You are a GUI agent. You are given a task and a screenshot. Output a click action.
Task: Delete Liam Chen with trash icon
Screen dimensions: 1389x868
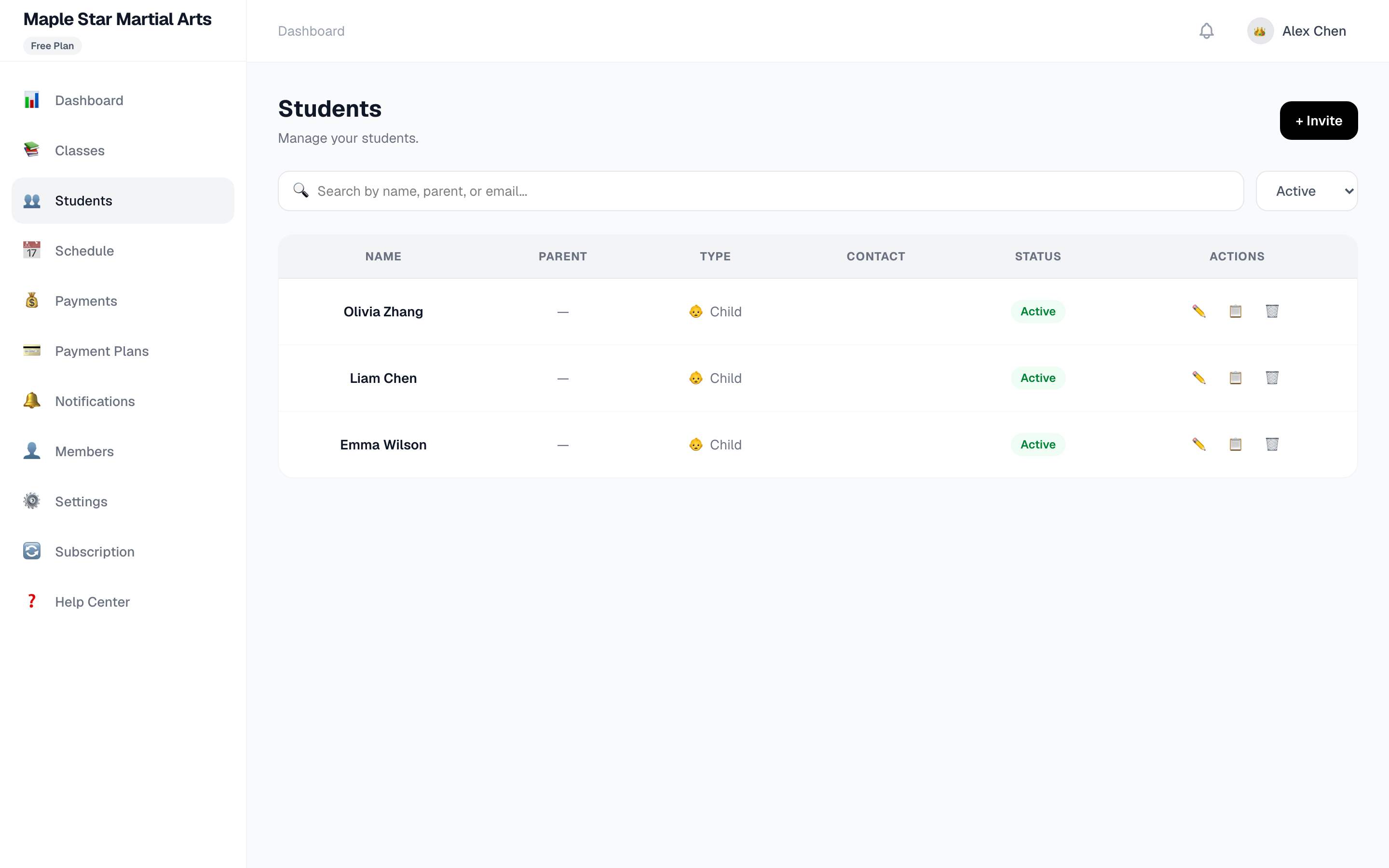click(1272, 378)
